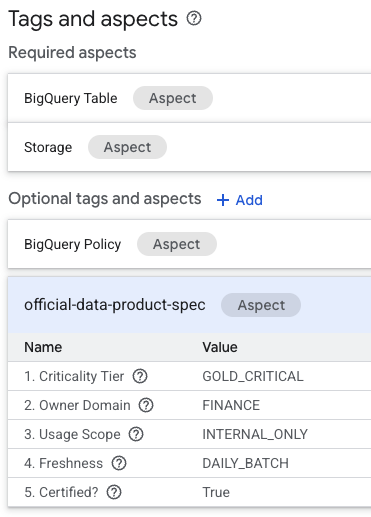Click the '4. Freshness' label
371x517 pixels.
click(63, 463)
